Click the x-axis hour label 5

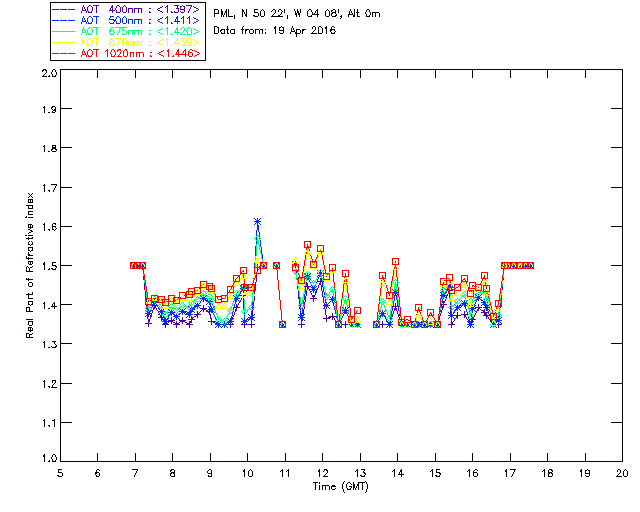60,473
